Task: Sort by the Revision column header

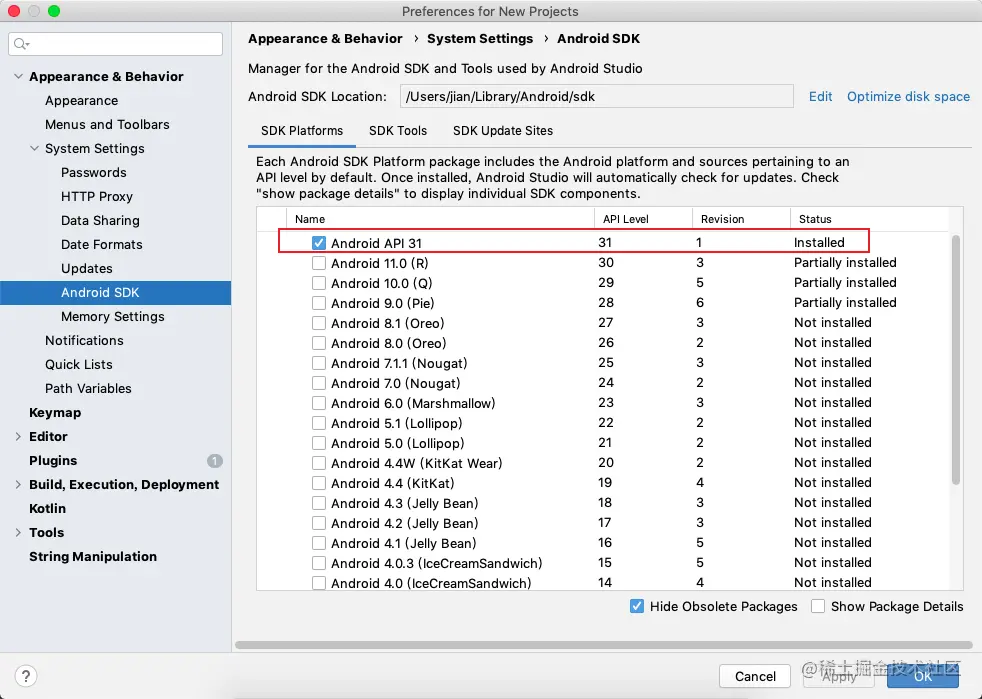Action: pos(741,219)
